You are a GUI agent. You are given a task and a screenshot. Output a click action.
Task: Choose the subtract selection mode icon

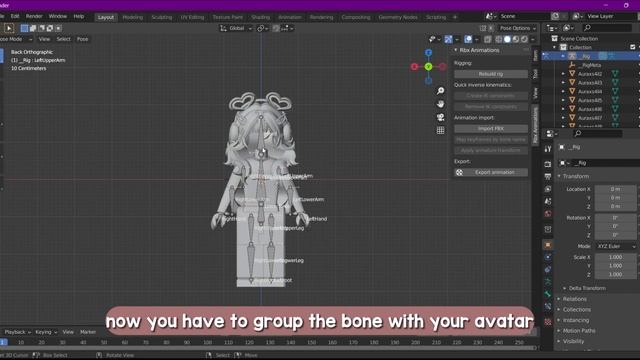42,28
